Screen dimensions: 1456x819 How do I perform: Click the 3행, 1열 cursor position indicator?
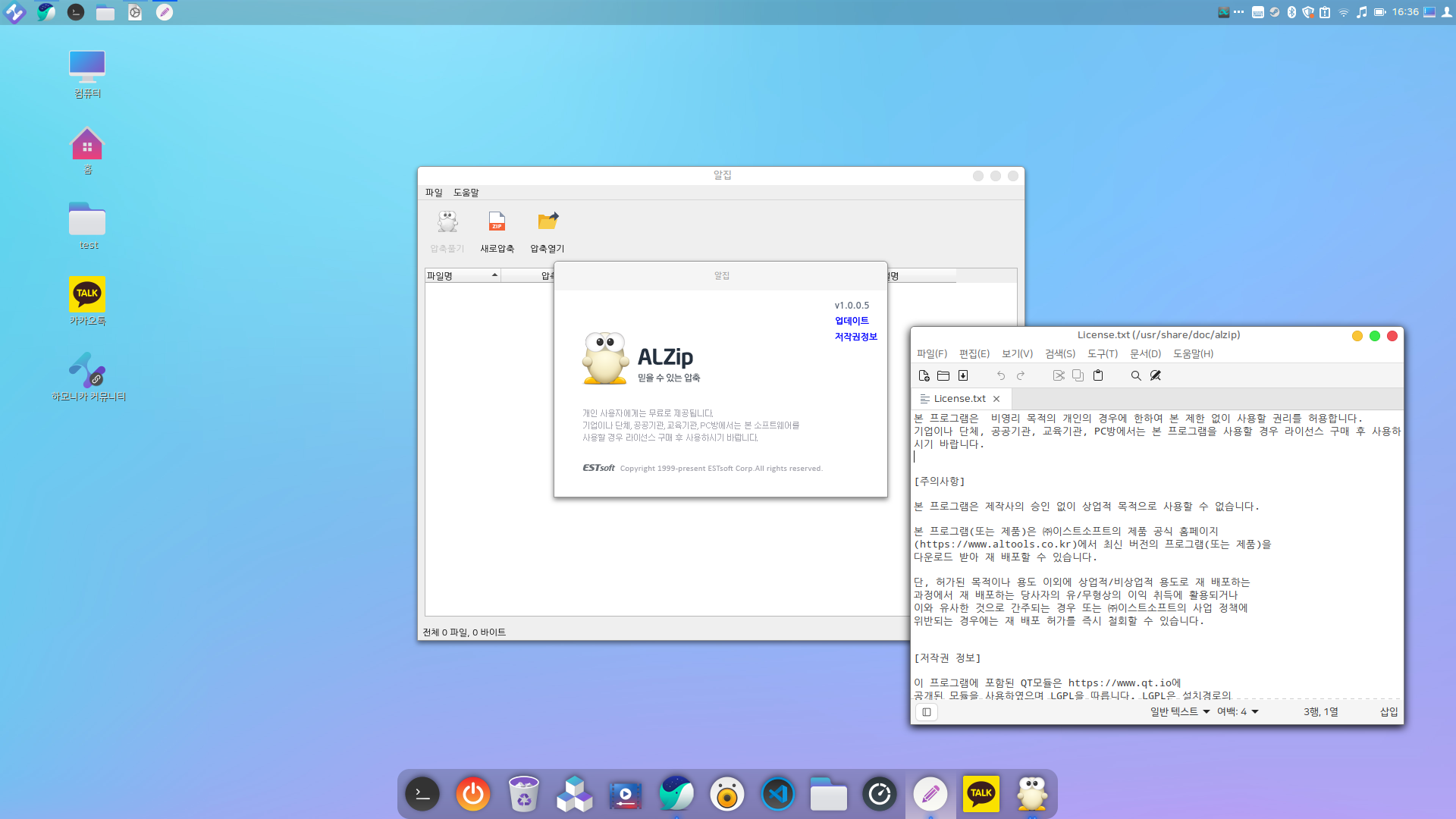coord(1321,712)
